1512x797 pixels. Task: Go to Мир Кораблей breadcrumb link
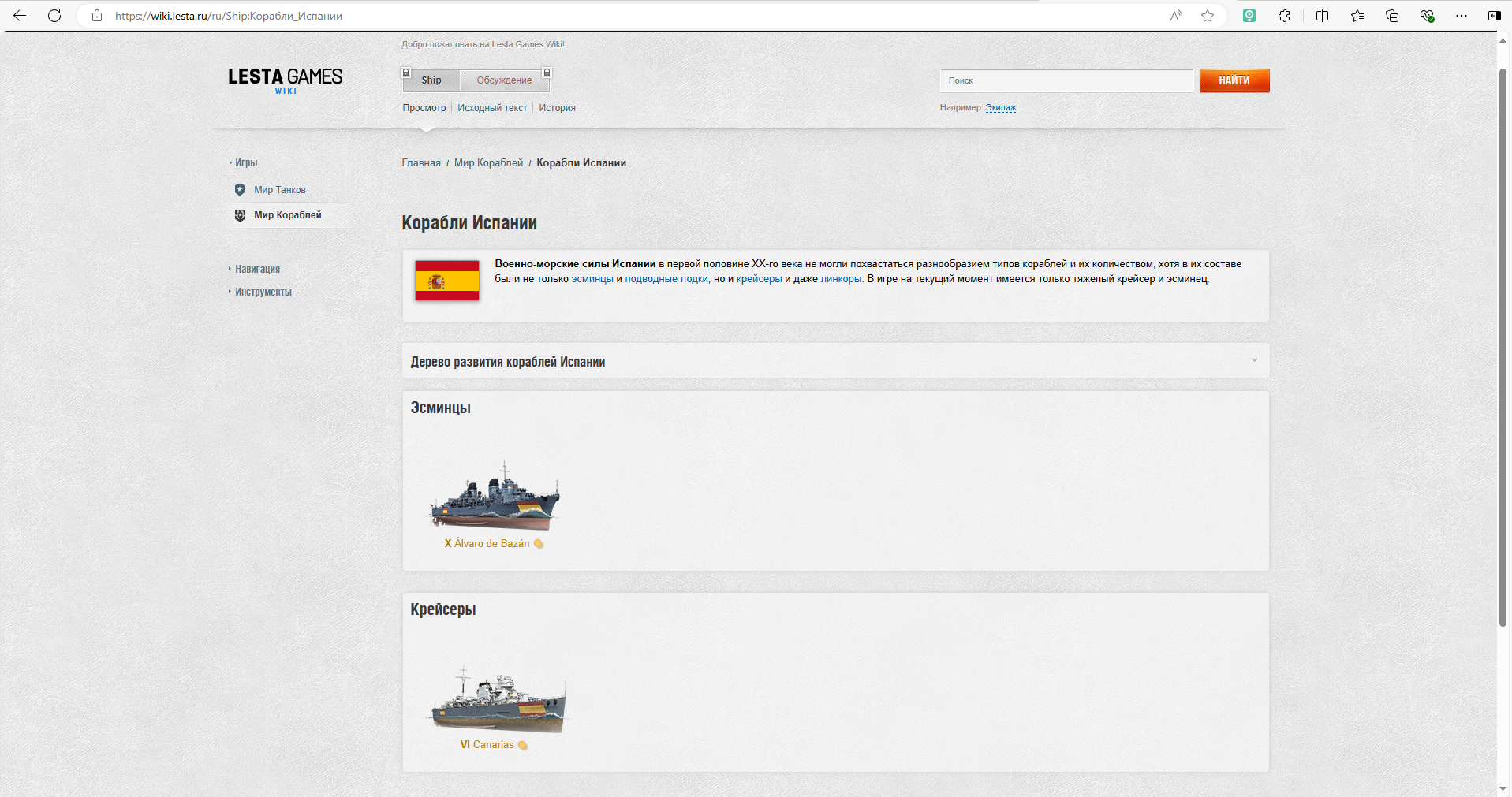tap(488, 163)
